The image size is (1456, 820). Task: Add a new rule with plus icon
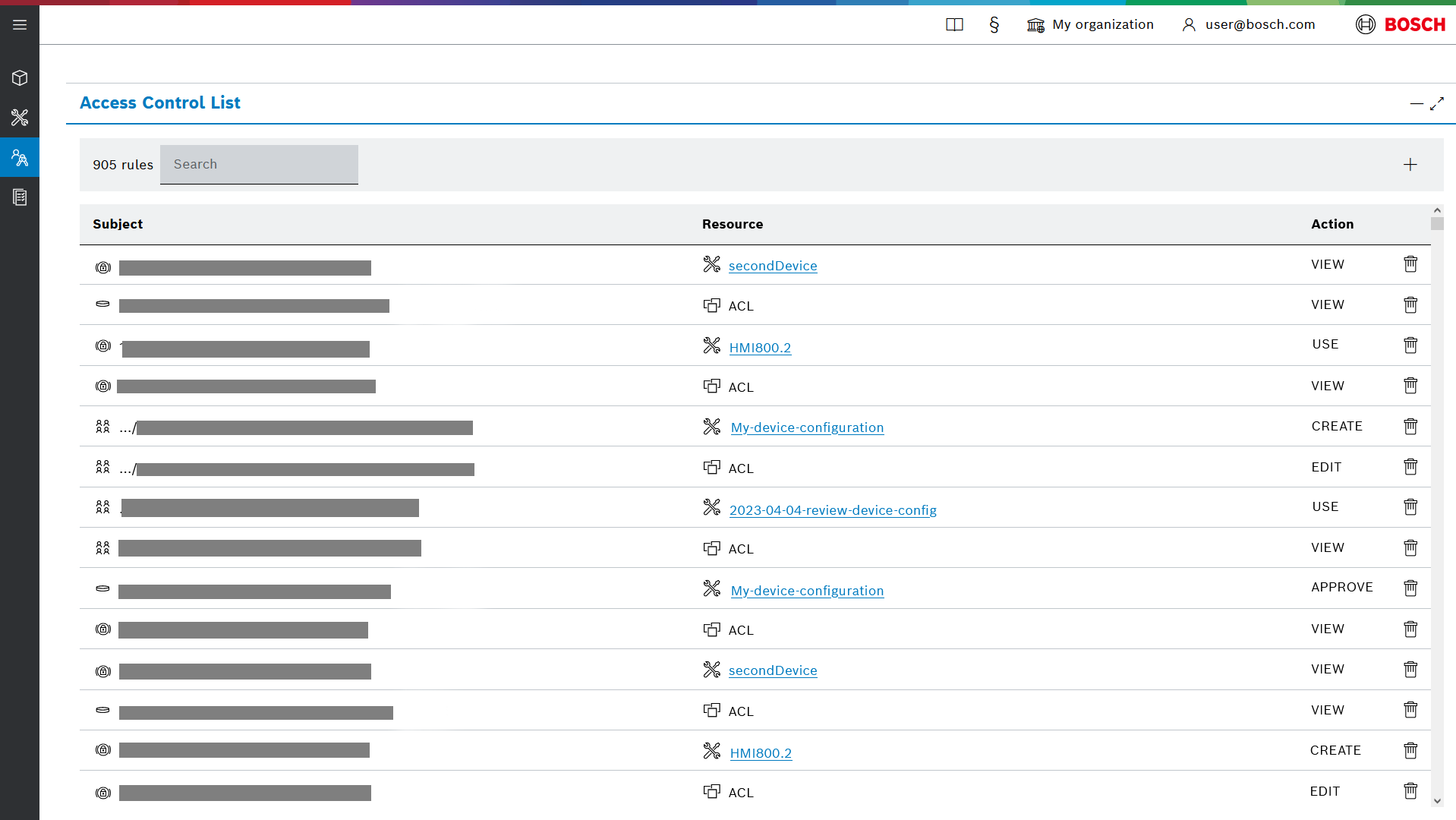[x=1410, y=165]
